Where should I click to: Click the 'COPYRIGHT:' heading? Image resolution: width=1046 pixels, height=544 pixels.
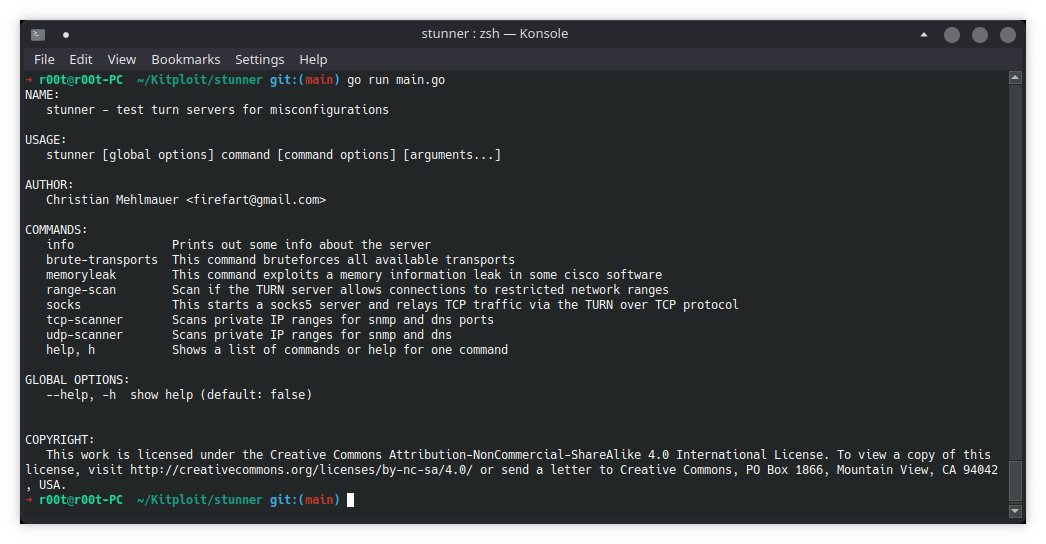[x=60, y=440]
